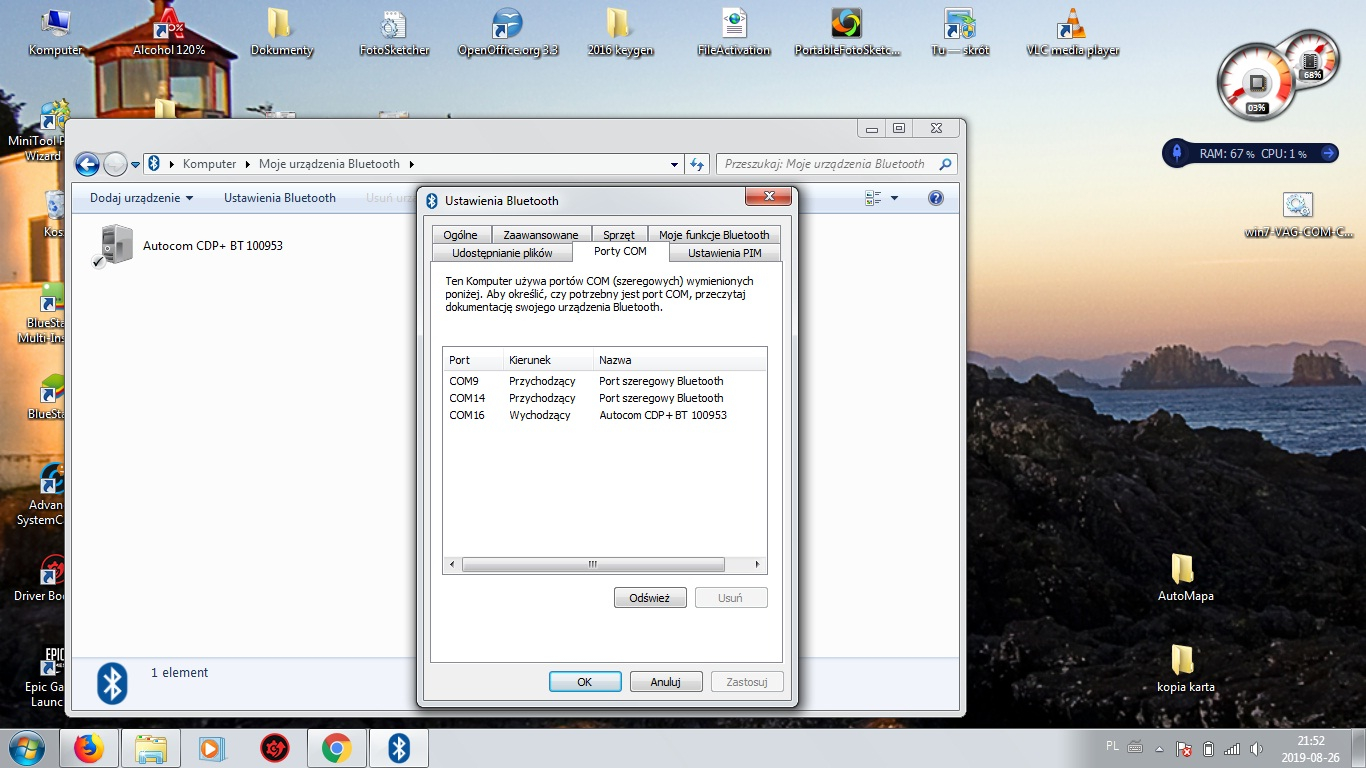This screenshot has width=1366, height=768.
Task: Select the COM16 Autocom port row
Action: [x=605, y=415]
